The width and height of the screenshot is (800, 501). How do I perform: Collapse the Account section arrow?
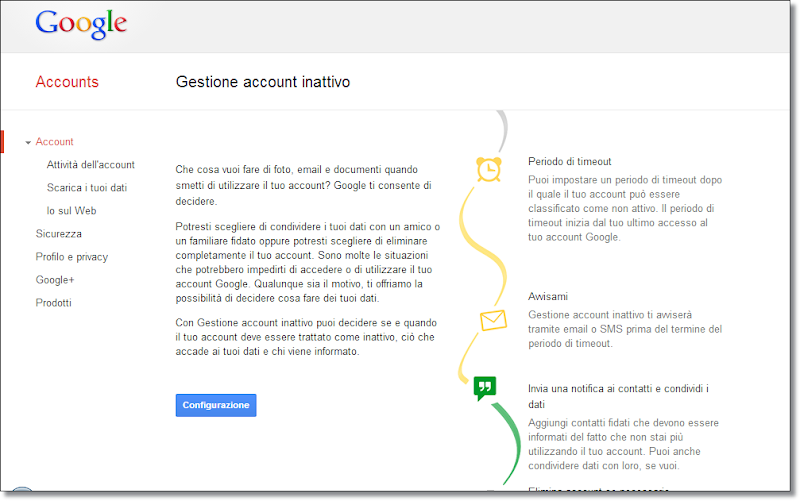pyautogui.click(x=28, y=142)
